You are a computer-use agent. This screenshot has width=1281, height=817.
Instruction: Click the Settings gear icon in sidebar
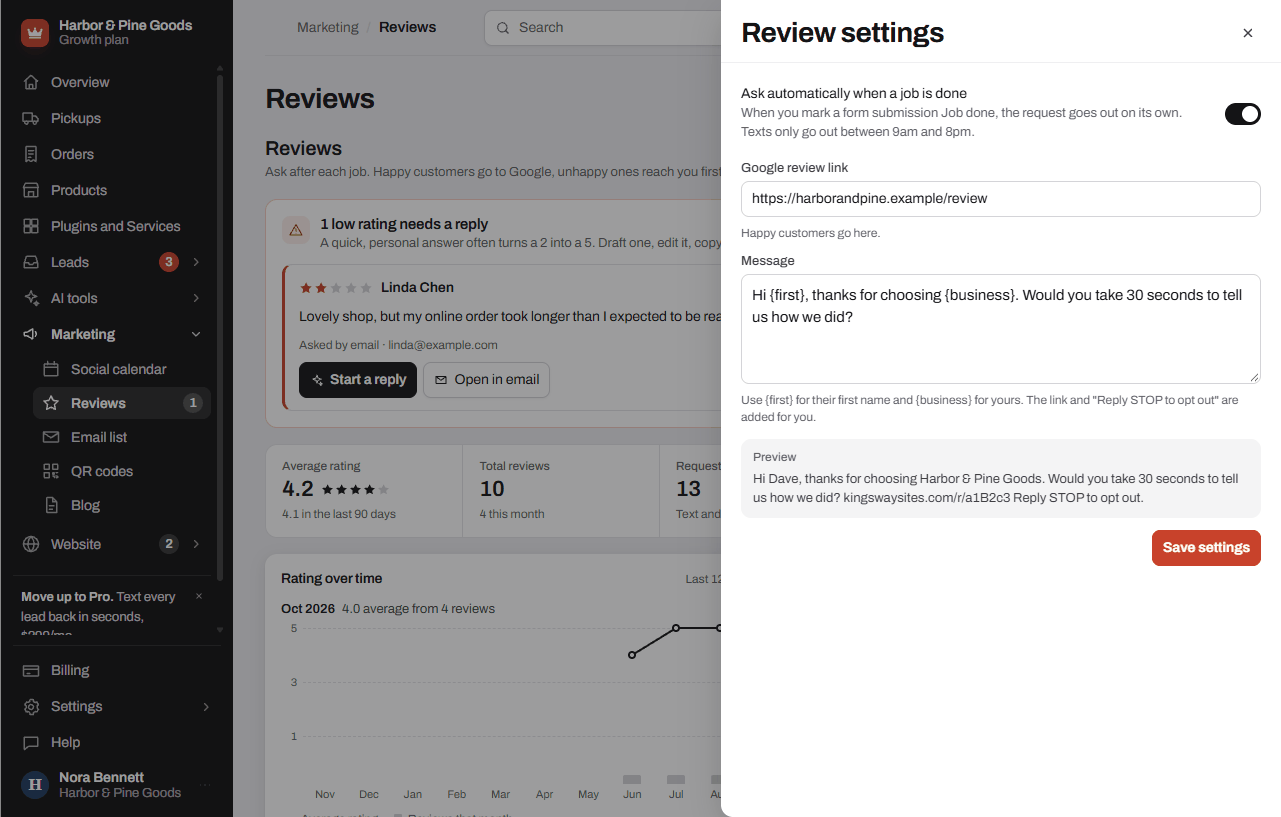tap(31, 706)
